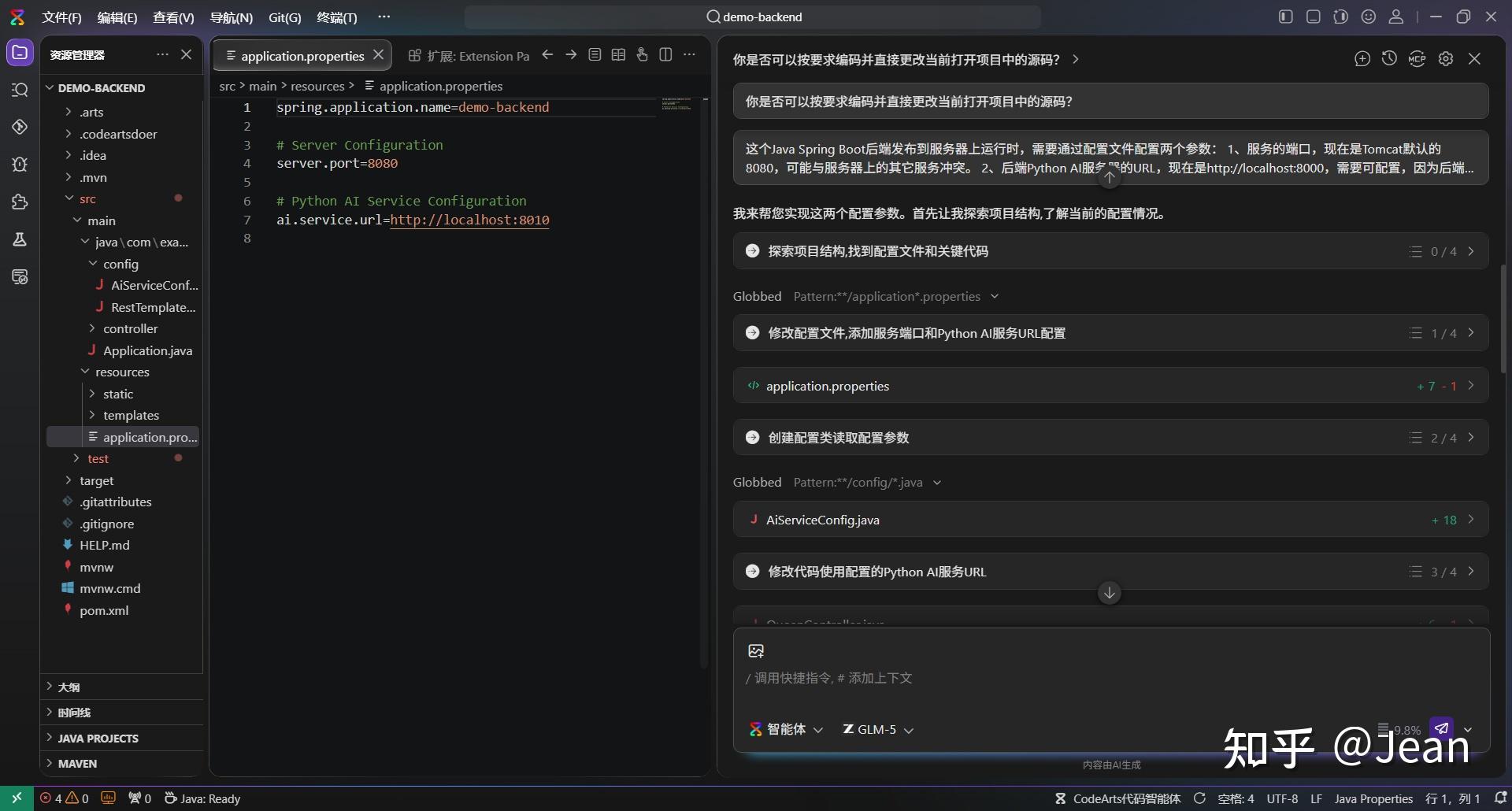Open the GLM-5 model selector
1512x811 pixels.
coord(878,730)
